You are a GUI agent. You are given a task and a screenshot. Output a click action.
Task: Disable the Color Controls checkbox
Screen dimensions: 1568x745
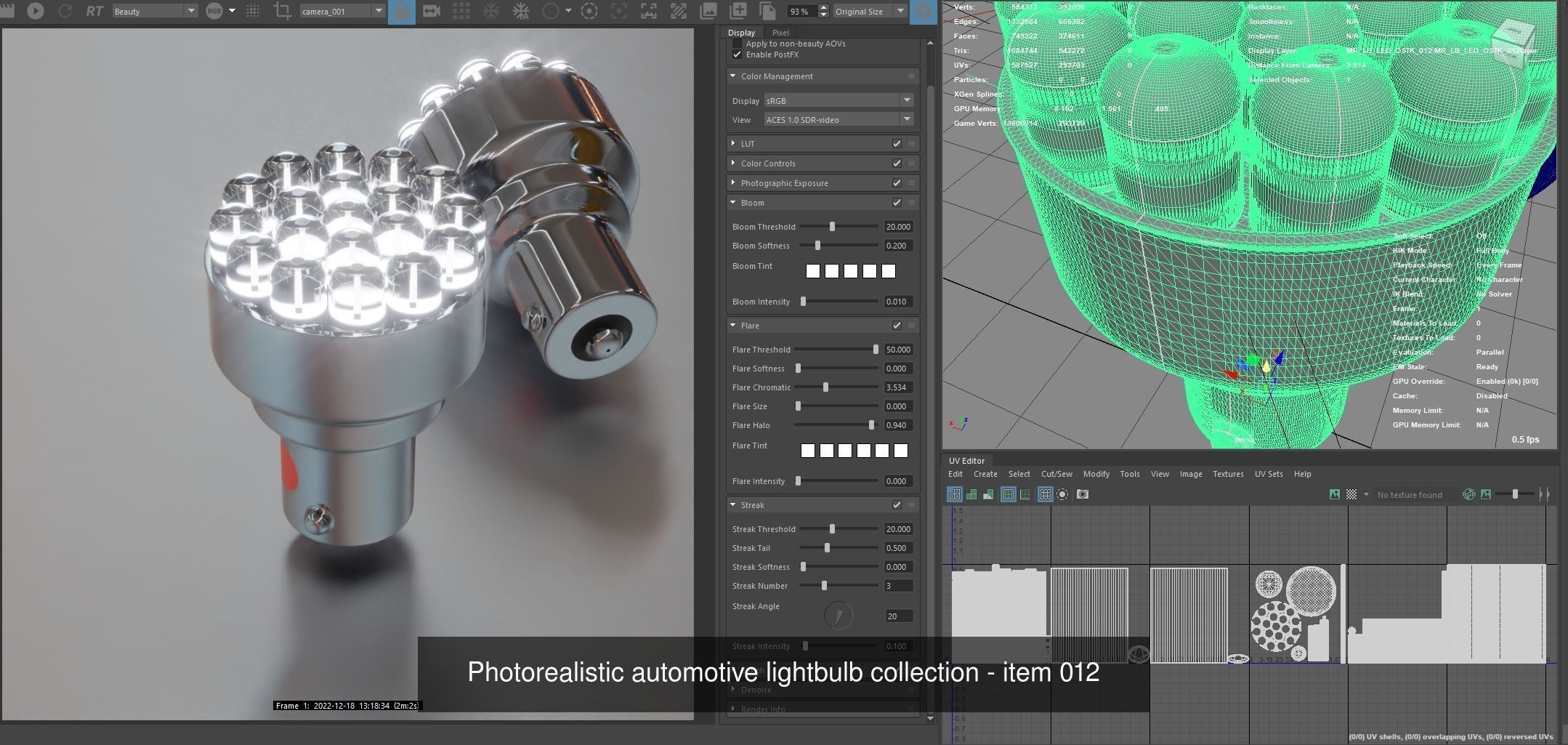pyautogui.click(x=897, y=164)
